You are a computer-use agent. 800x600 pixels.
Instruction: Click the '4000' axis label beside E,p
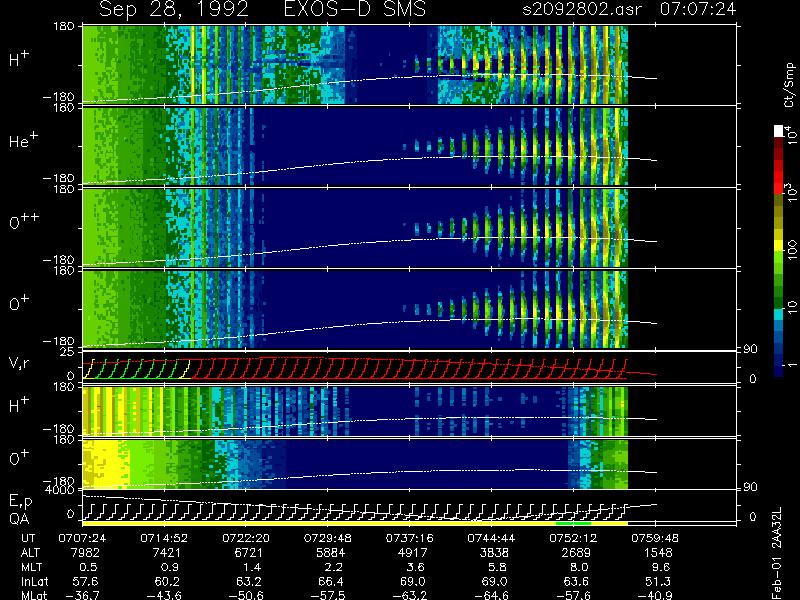tap(62, 490)
